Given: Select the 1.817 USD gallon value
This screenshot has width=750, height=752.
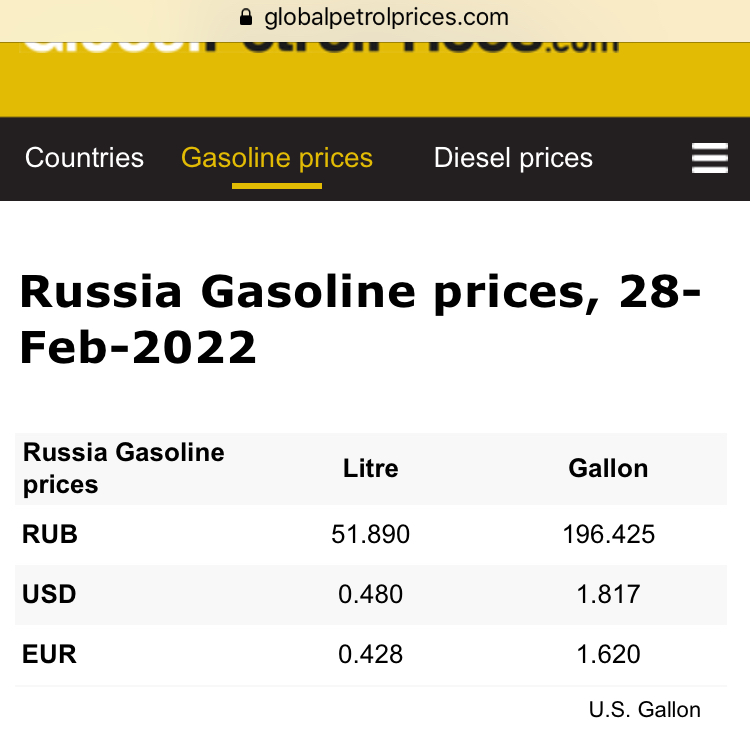Looking at the screenshot, I should click(x=608, y=594).
